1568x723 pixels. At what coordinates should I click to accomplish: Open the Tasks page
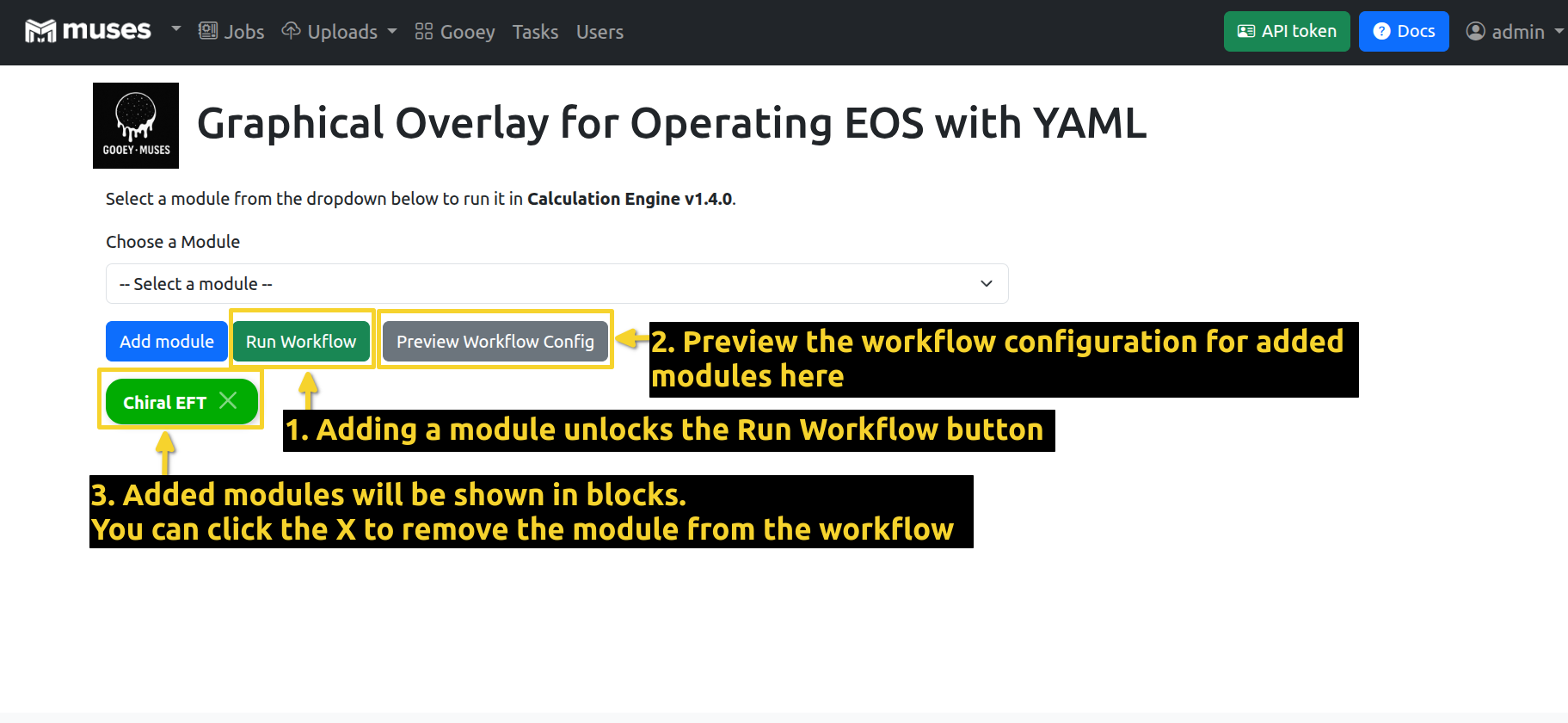coord(535,32)
